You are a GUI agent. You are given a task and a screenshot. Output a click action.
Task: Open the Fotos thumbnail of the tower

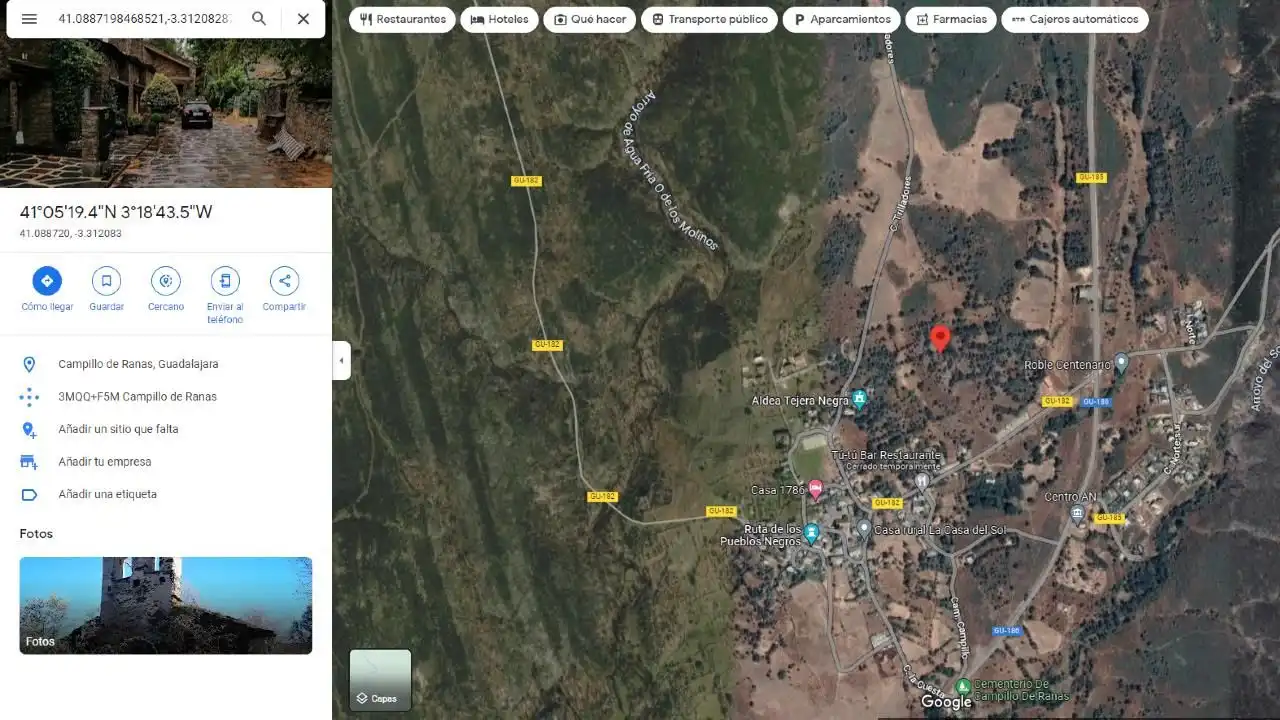(166, 605)
